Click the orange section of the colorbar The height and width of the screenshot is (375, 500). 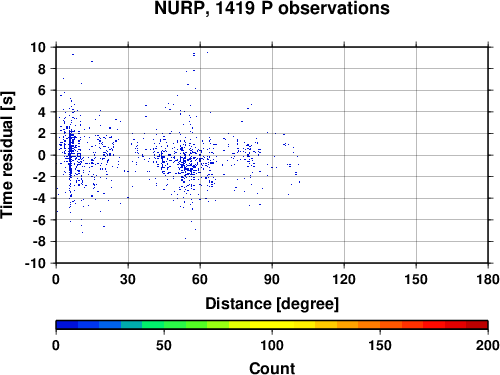[x=369, y=325]
